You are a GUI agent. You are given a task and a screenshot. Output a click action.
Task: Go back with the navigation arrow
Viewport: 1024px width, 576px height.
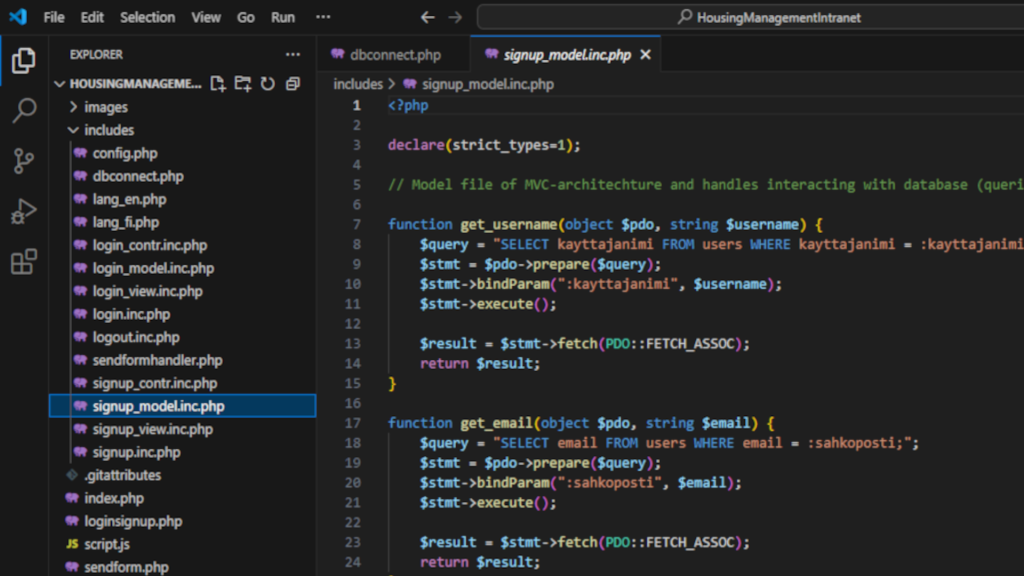pos(427,18)
